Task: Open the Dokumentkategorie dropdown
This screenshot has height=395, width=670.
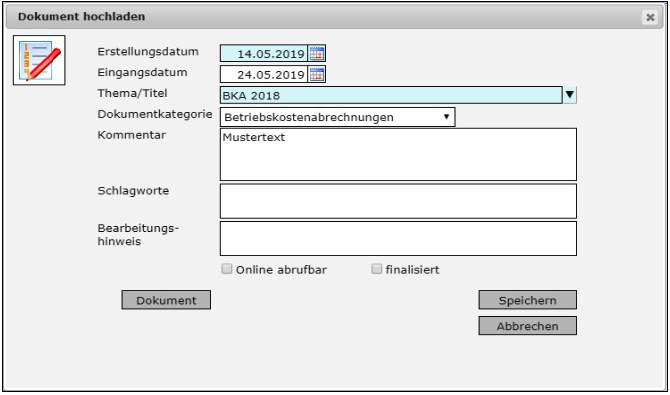Action: pos(338,117)
